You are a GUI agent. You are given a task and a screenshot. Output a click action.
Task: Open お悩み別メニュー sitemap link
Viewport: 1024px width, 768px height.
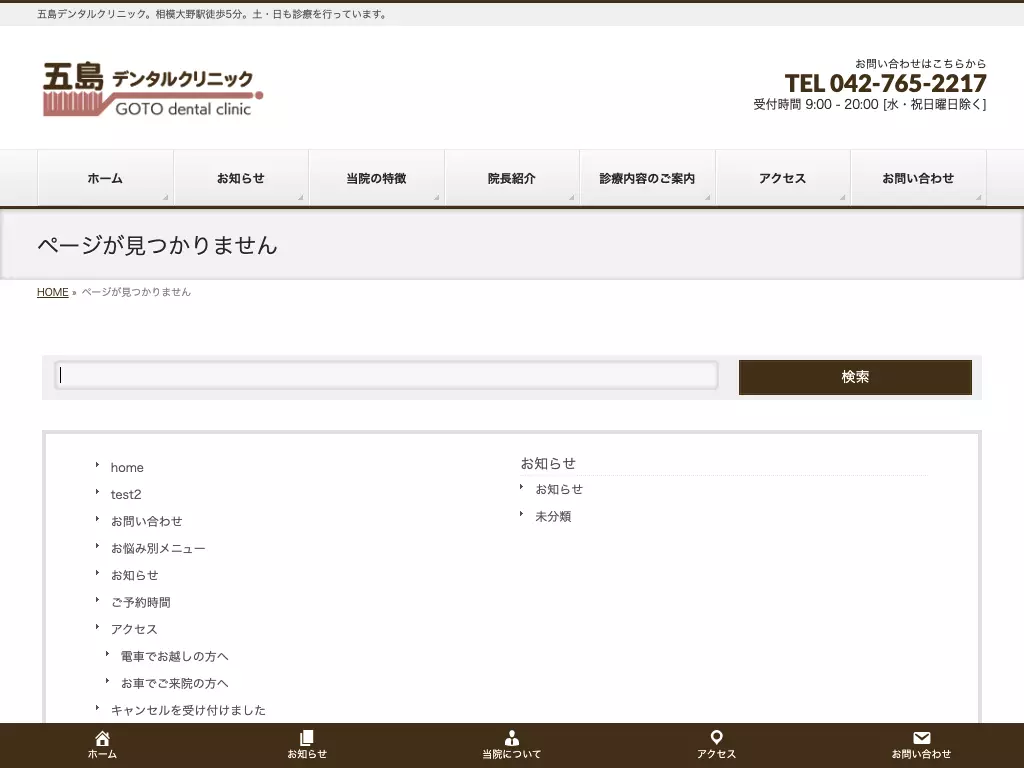click(158, 549)
